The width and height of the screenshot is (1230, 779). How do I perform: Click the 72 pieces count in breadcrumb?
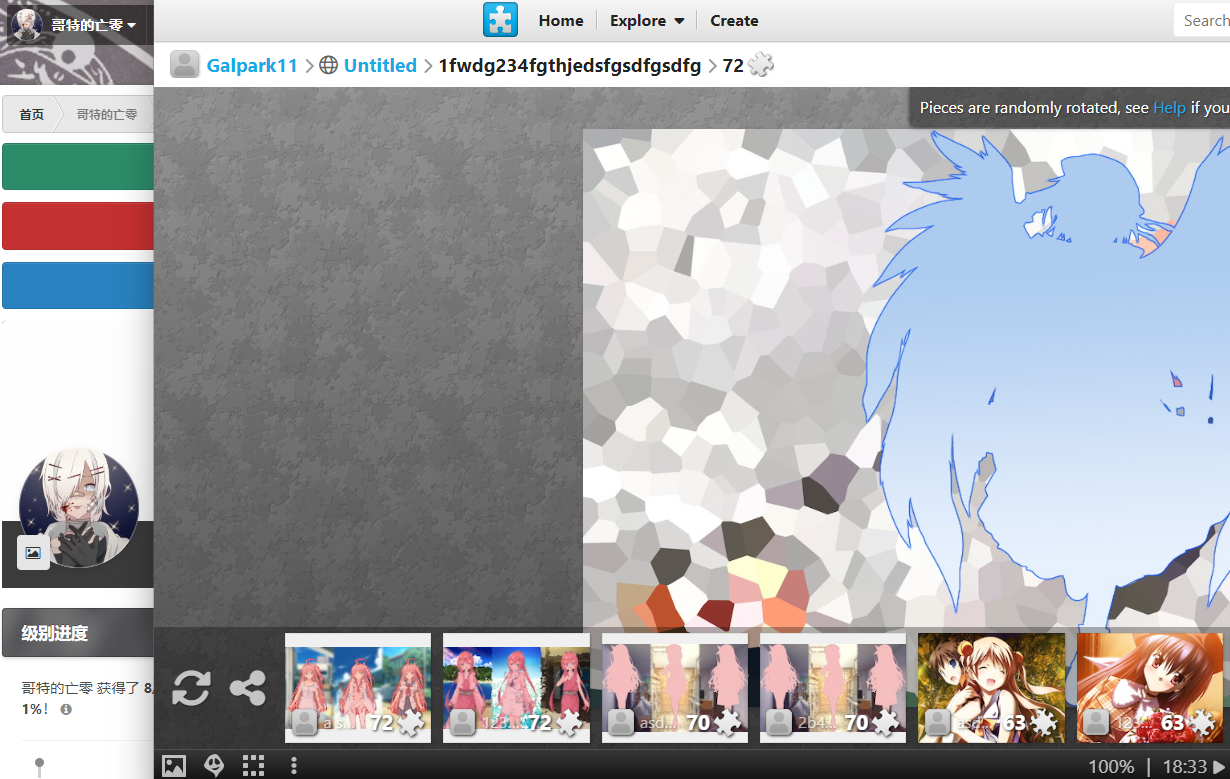pos(733,65)
